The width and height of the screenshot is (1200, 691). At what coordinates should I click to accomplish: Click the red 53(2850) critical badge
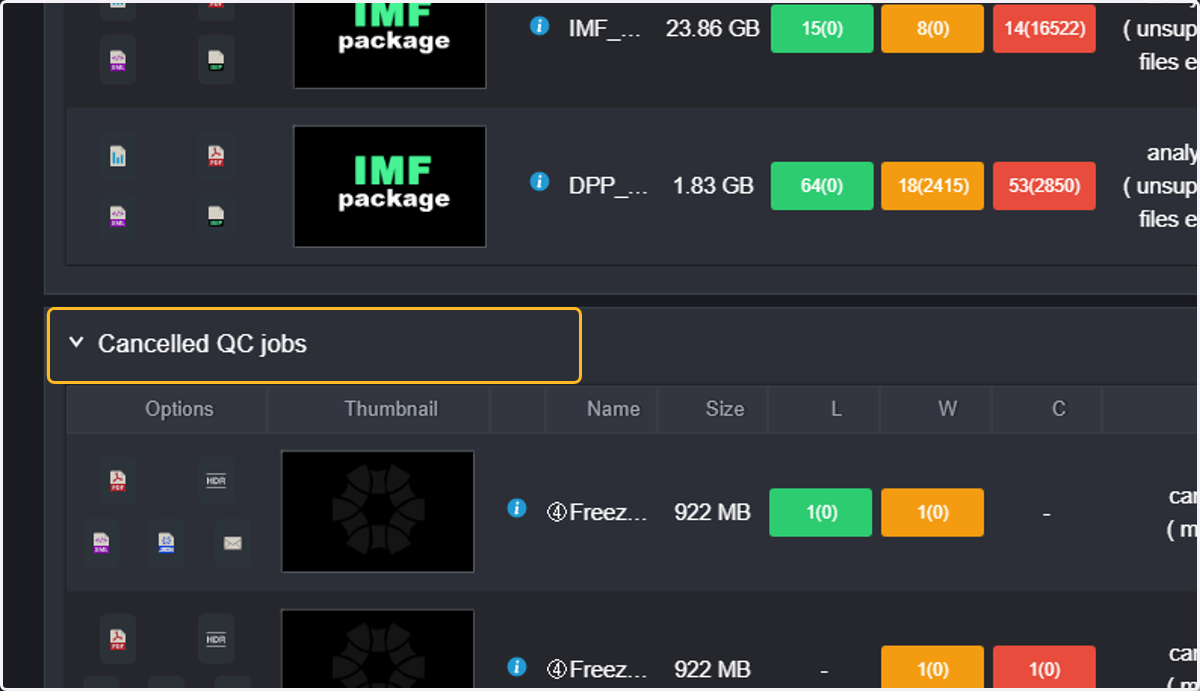1044,186
